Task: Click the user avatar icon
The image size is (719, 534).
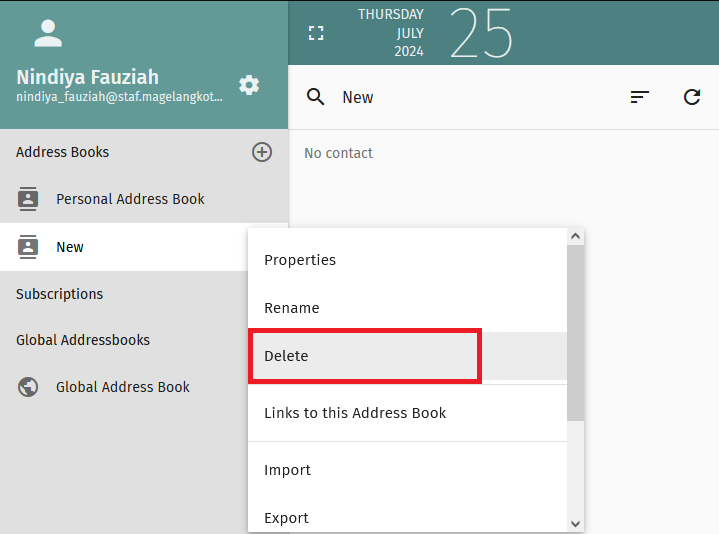Action: tap(48, 33)
